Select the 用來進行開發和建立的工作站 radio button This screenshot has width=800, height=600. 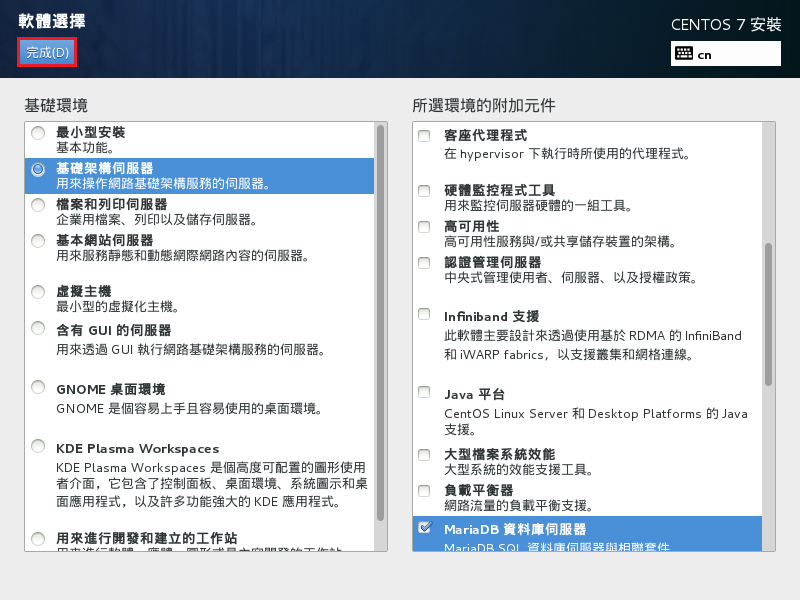[x=38, y=539]
